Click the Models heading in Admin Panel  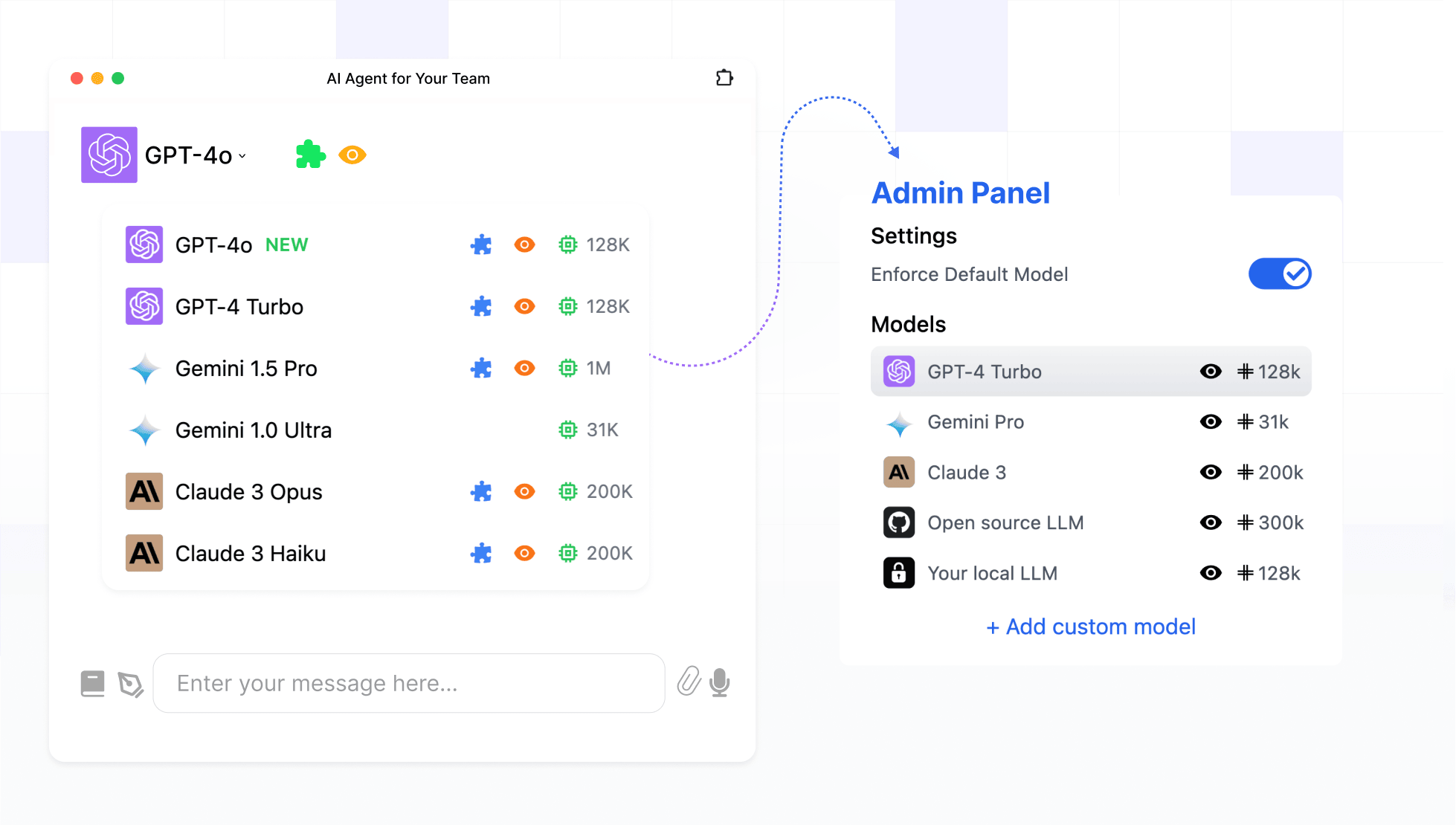tap(908, 324)
